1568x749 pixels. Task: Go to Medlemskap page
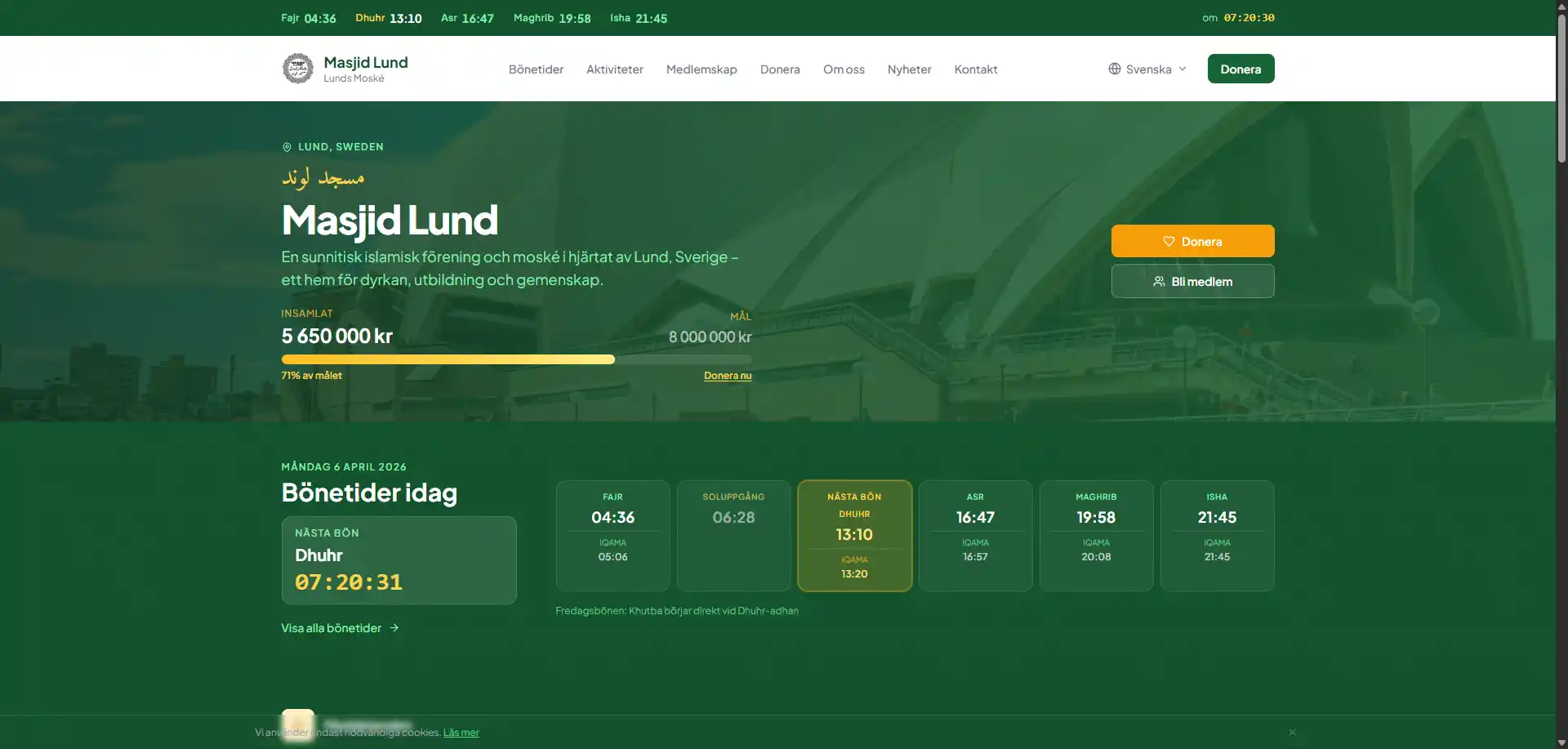pos(702,69)
